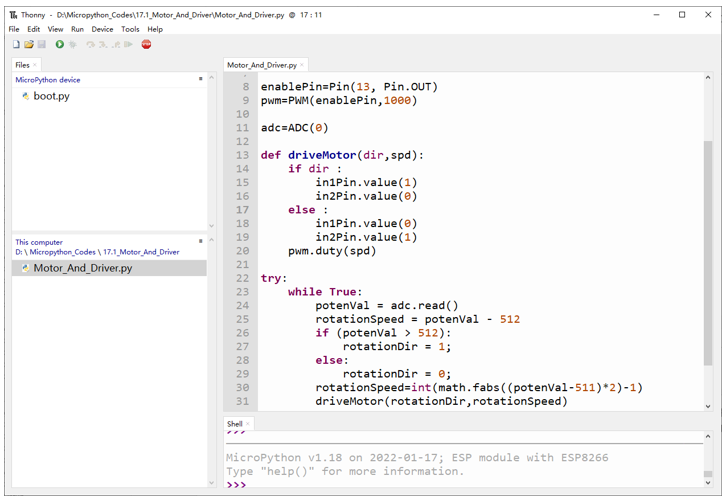Click the Debug bug icon
The image size is (727, 499).
tap(73, 45)
